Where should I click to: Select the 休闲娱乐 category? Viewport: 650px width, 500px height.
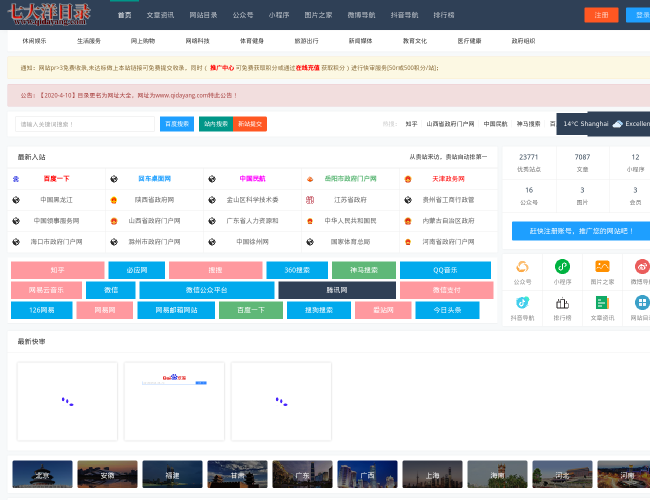(x=34, y=41)
